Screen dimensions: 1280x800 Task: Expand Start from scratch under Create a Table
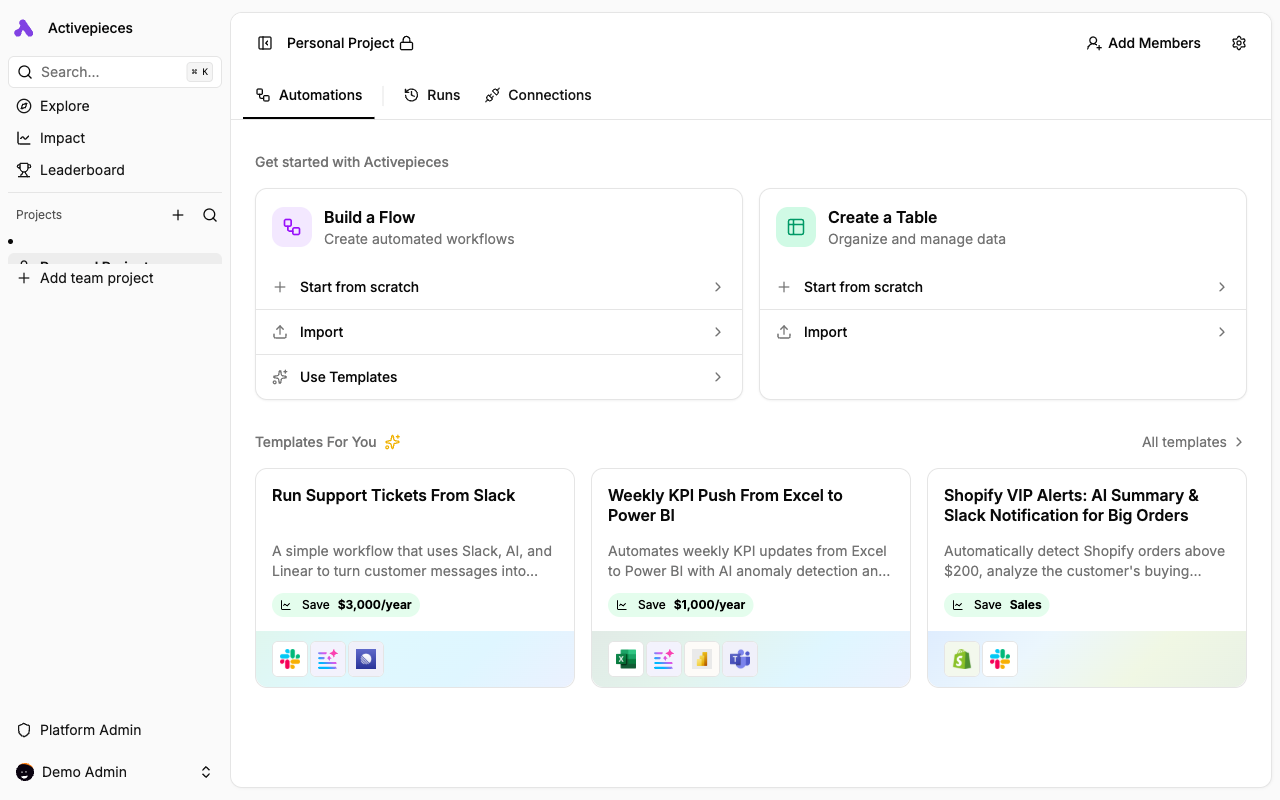[1003, 287]
